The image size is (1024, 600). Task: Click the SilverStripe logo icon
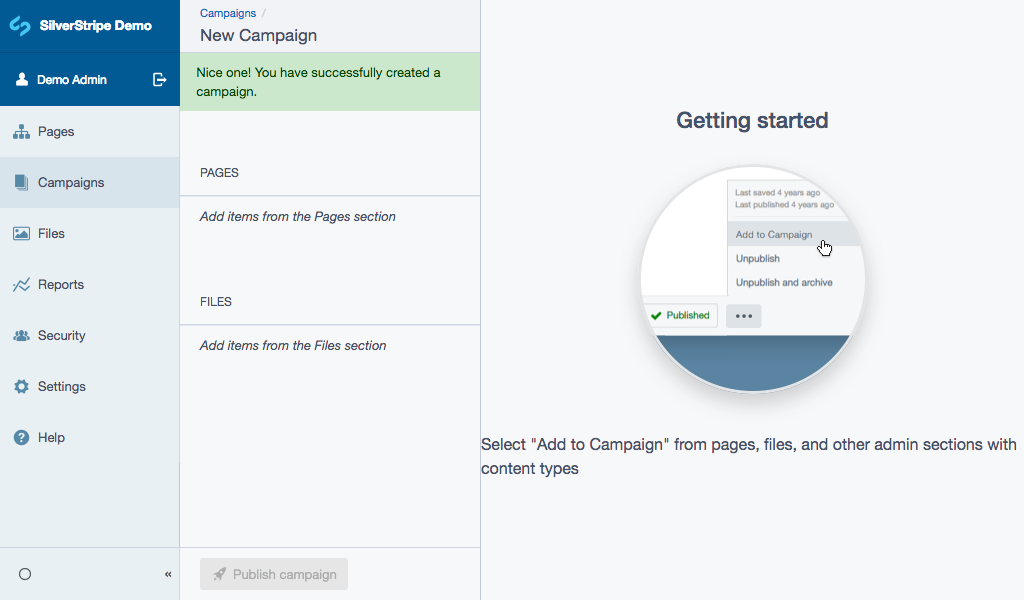click(20, 26)
